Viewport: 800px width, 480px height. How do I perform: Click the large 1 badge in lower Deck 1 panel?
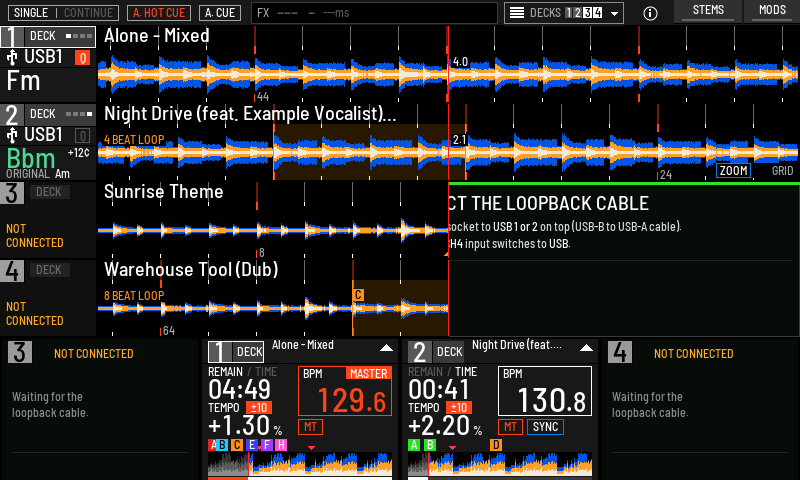coord(220,352)
